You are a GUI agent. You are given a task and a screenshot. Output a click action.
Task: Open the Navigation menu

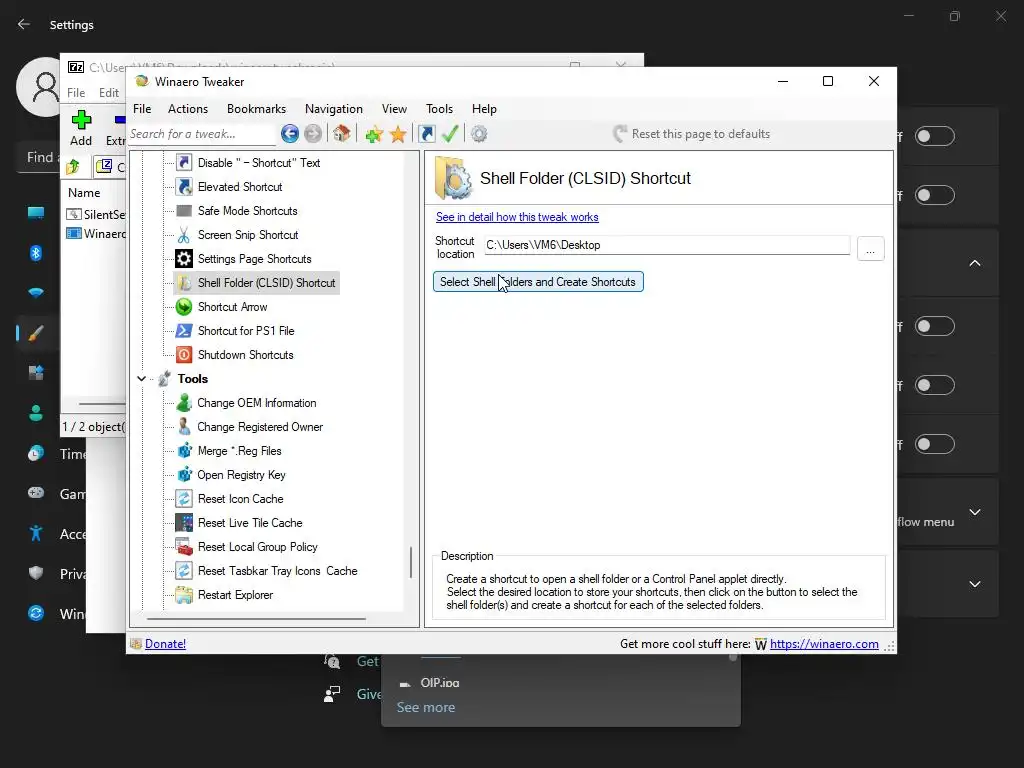click(x=334, y=109)
